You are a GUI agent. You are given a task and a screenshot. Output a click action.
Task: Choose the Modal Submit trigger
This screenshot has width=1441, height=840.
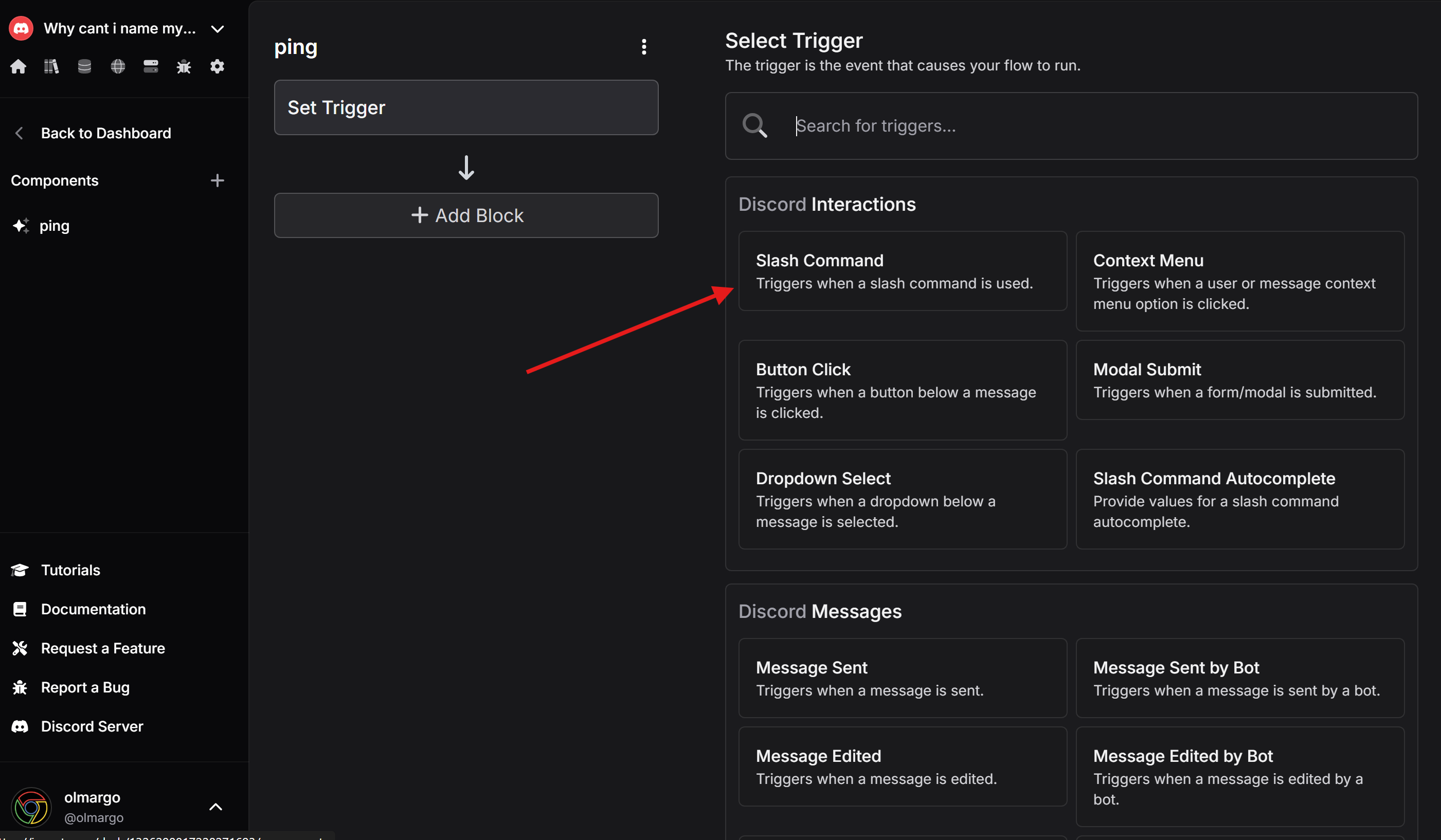[x=1240, y=380]
